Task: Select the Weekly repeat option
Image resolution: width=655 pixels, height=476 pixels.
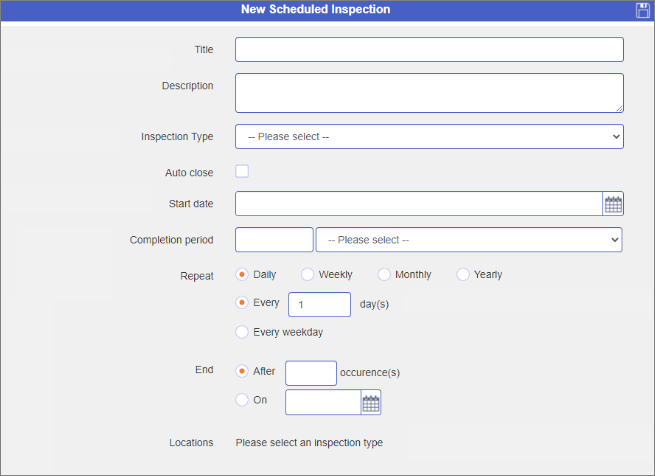Action: 307,275
